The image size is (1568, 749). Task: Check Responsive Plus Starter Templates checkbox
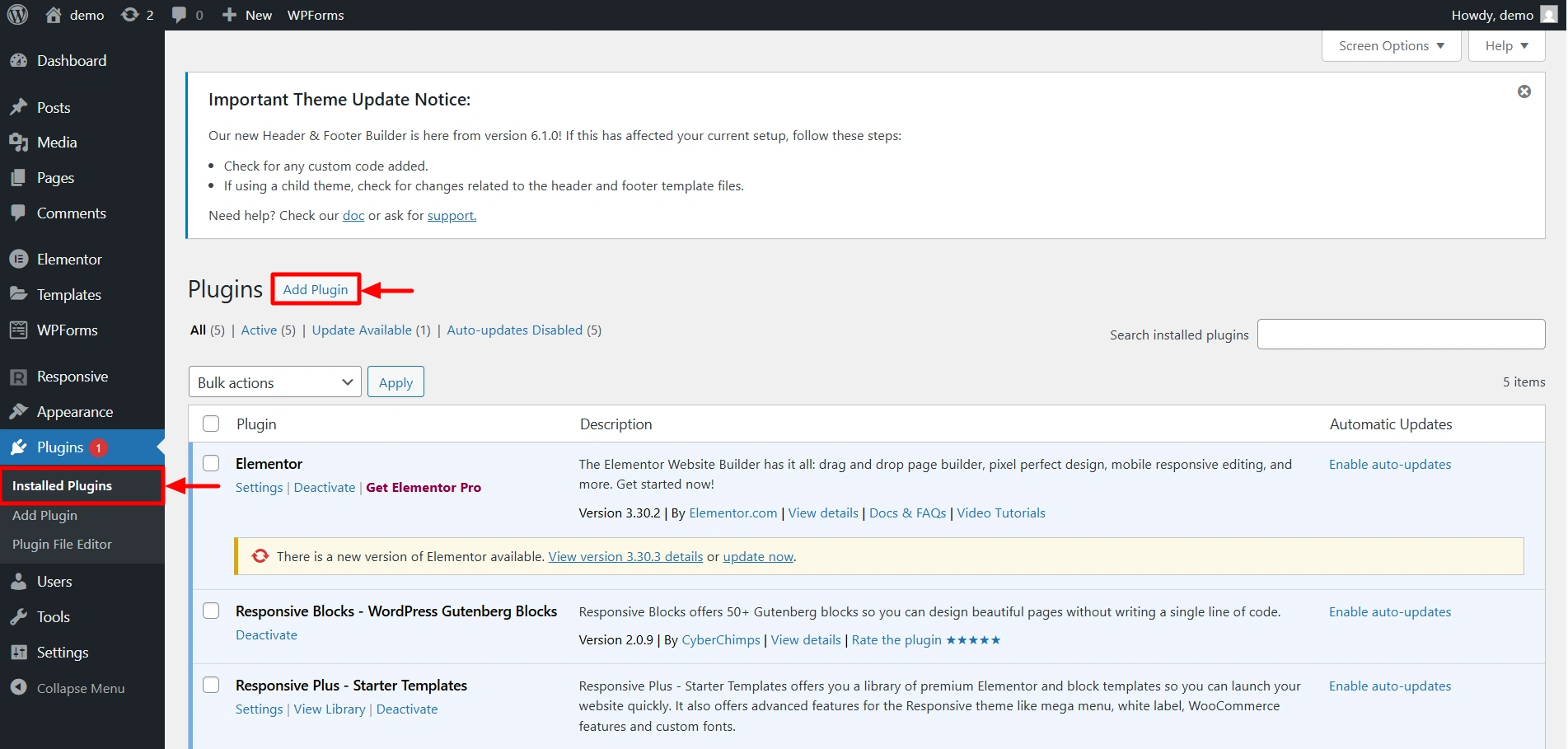click(x=212, y=685)
